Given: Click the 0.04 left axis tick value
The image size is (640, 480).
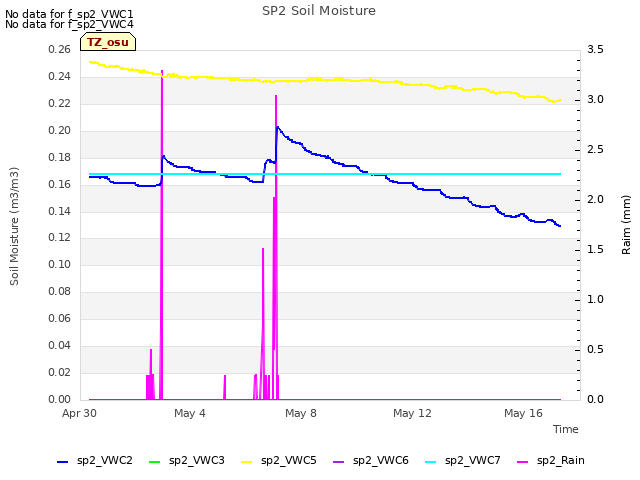Looking at the screenshot, I should point(60,345).
